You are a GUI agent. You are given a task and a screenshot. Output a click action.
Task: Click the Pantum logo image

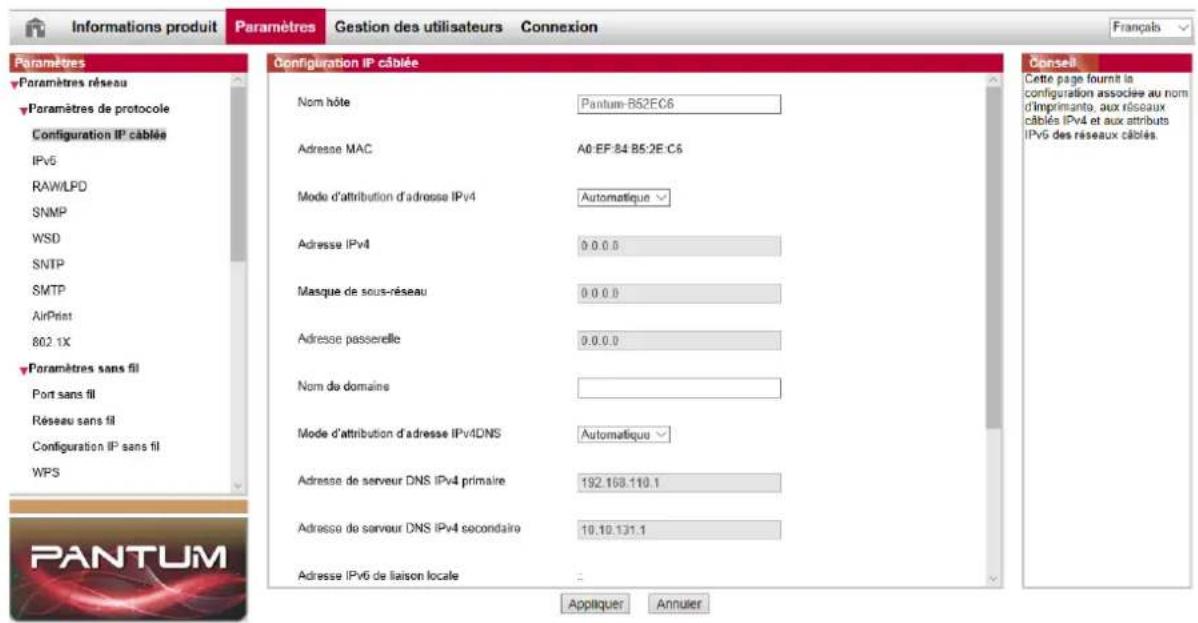128,569
